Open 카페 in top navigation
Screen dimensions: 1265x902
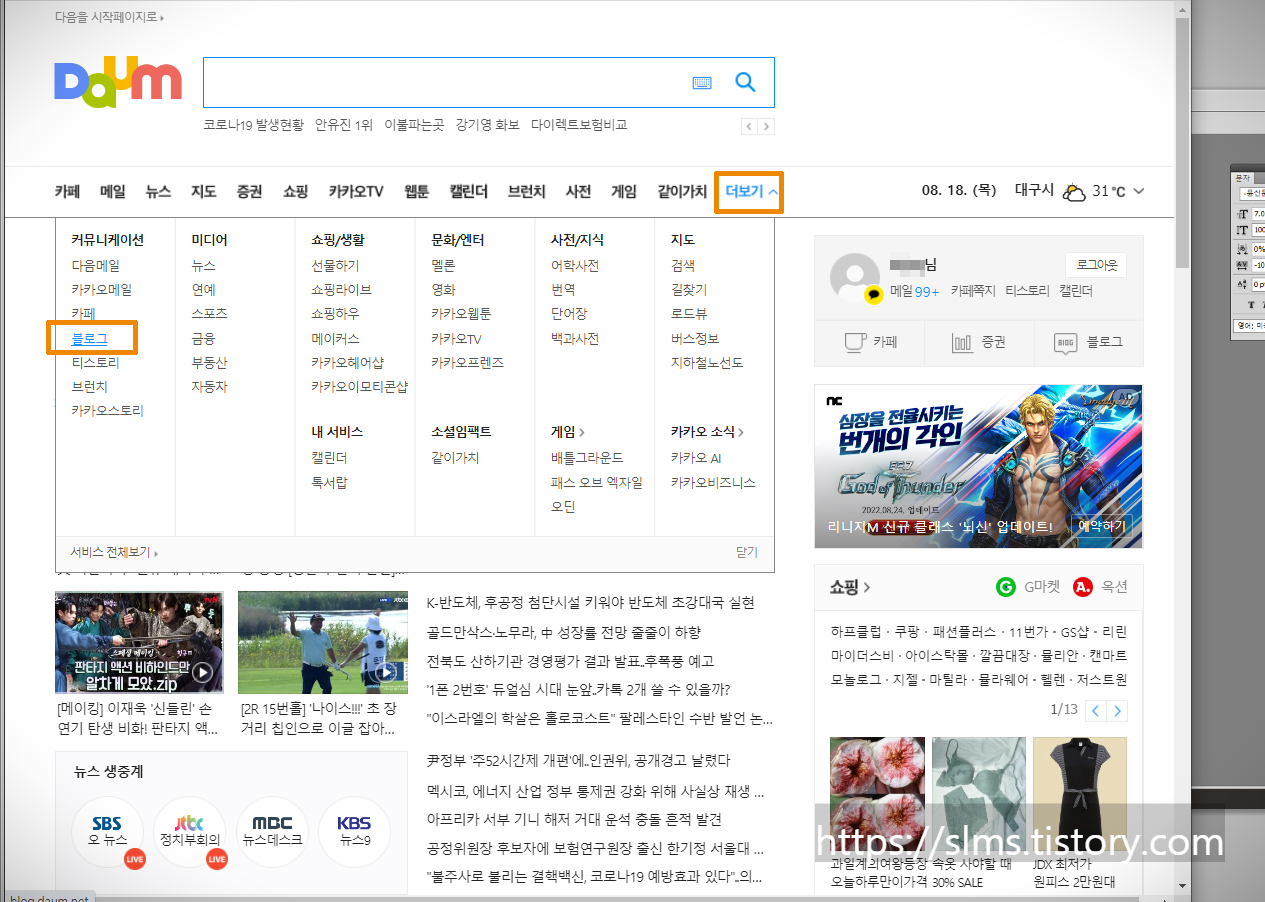click(67, 192)
